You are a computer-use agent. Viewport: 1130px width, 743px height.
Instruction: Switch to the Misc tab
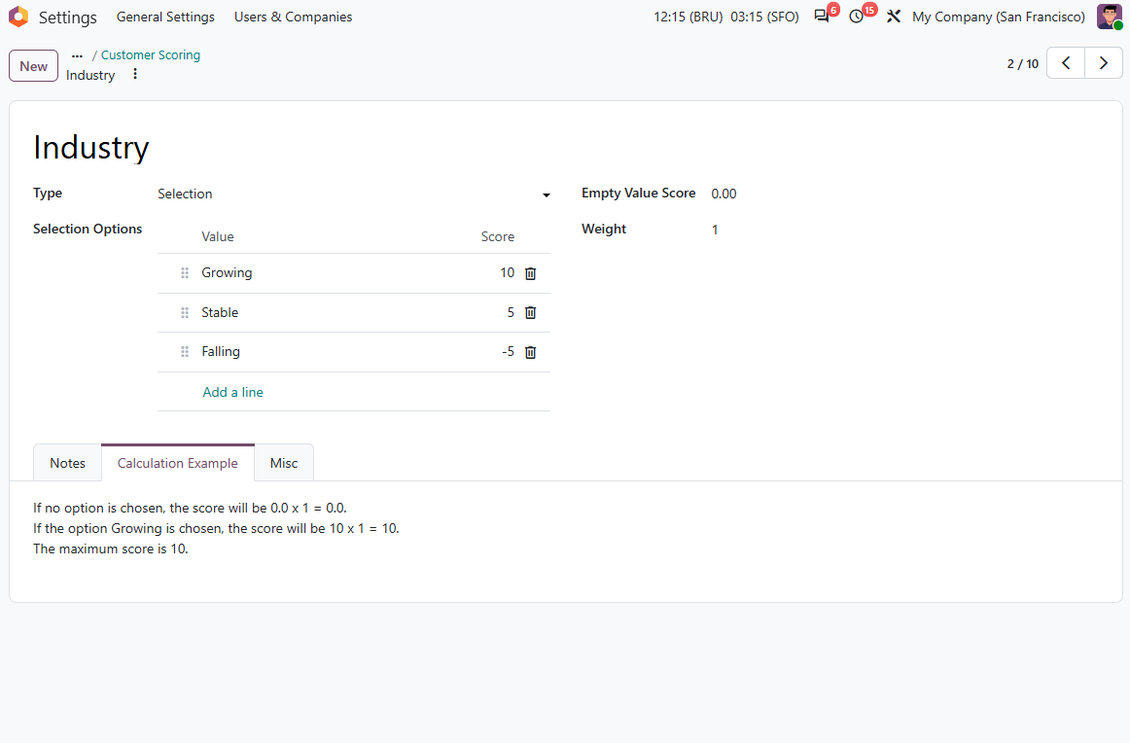point(284,463)
